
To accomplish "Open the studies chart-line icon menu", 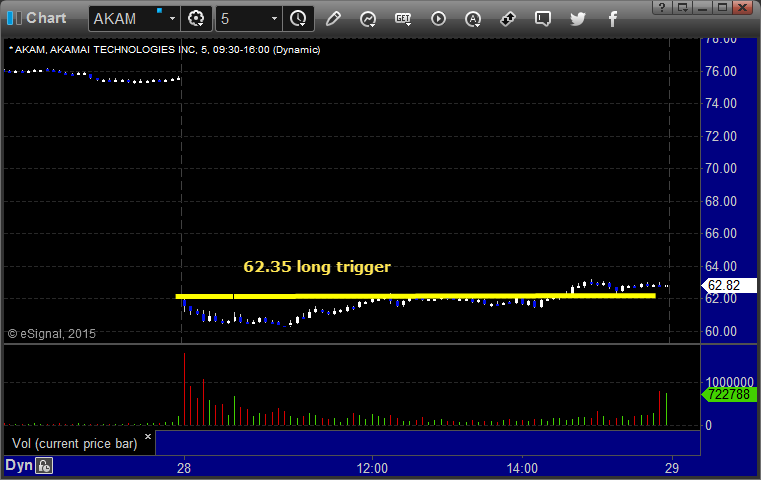I will (x=368, y=19).
